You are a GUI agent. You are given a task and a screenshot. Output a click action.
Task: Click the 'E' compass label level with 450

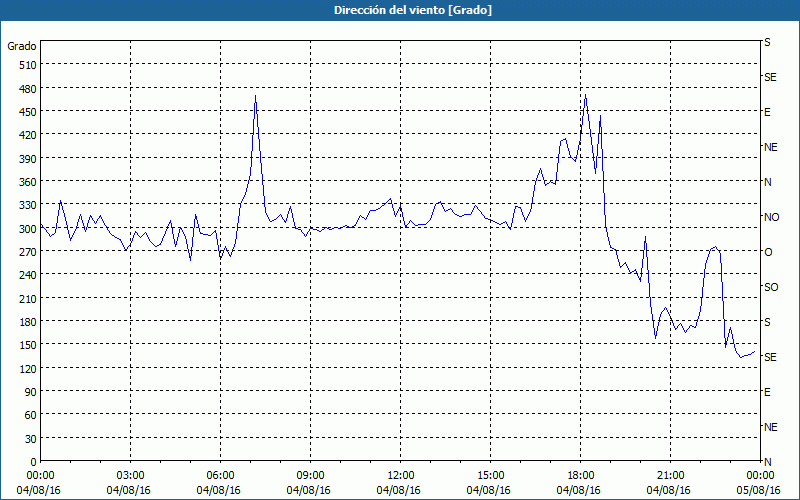[x=767, y=112]
